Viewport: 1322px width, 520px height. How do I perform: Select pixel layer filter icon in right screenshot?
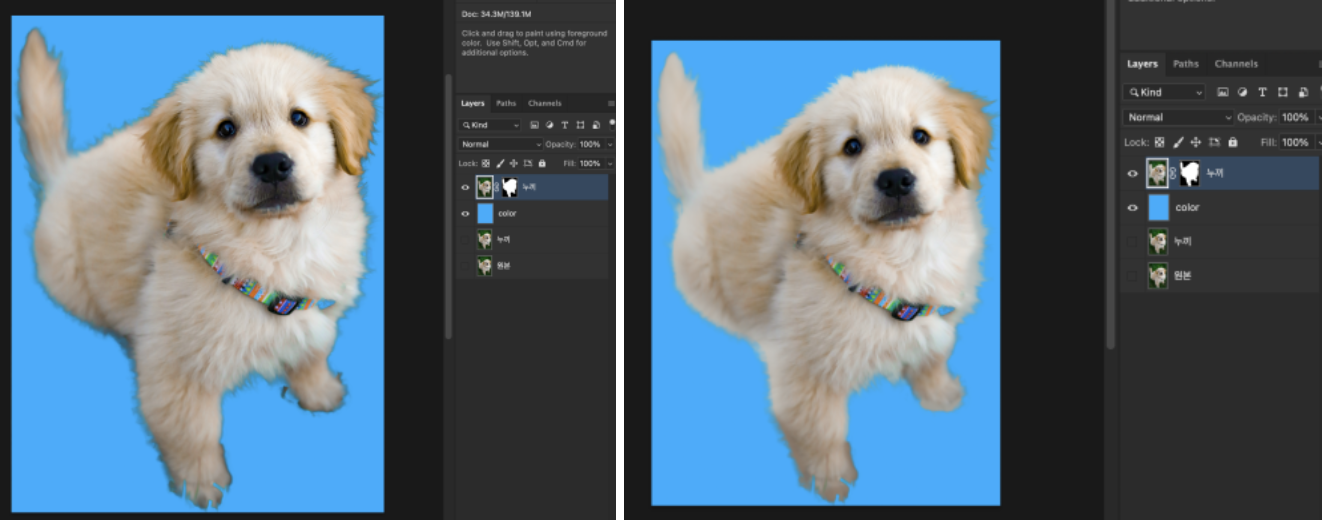tap(1223, 92)
